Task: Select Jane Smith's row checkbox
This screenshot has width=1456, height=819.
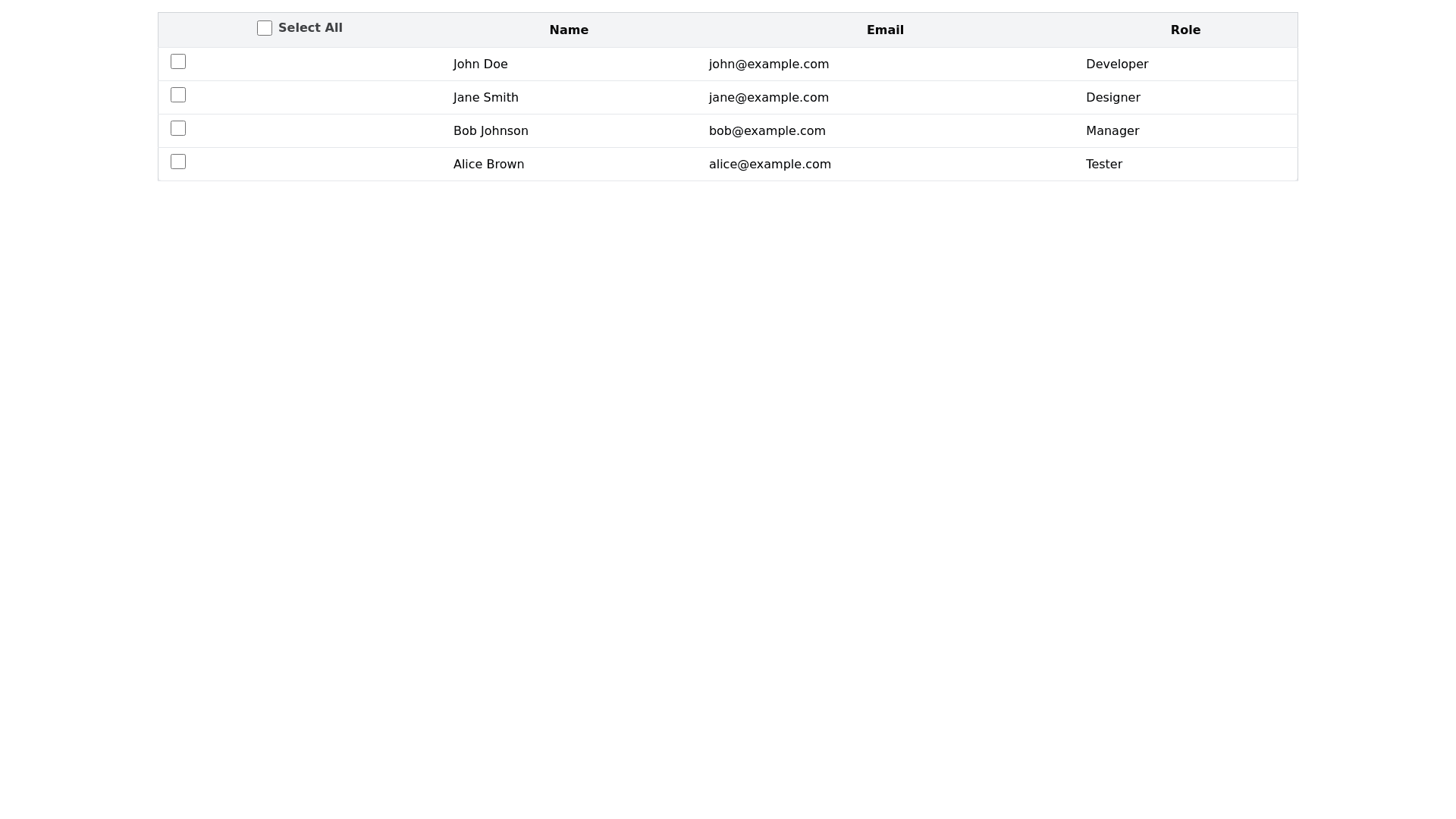Action: tap(178, 95)
